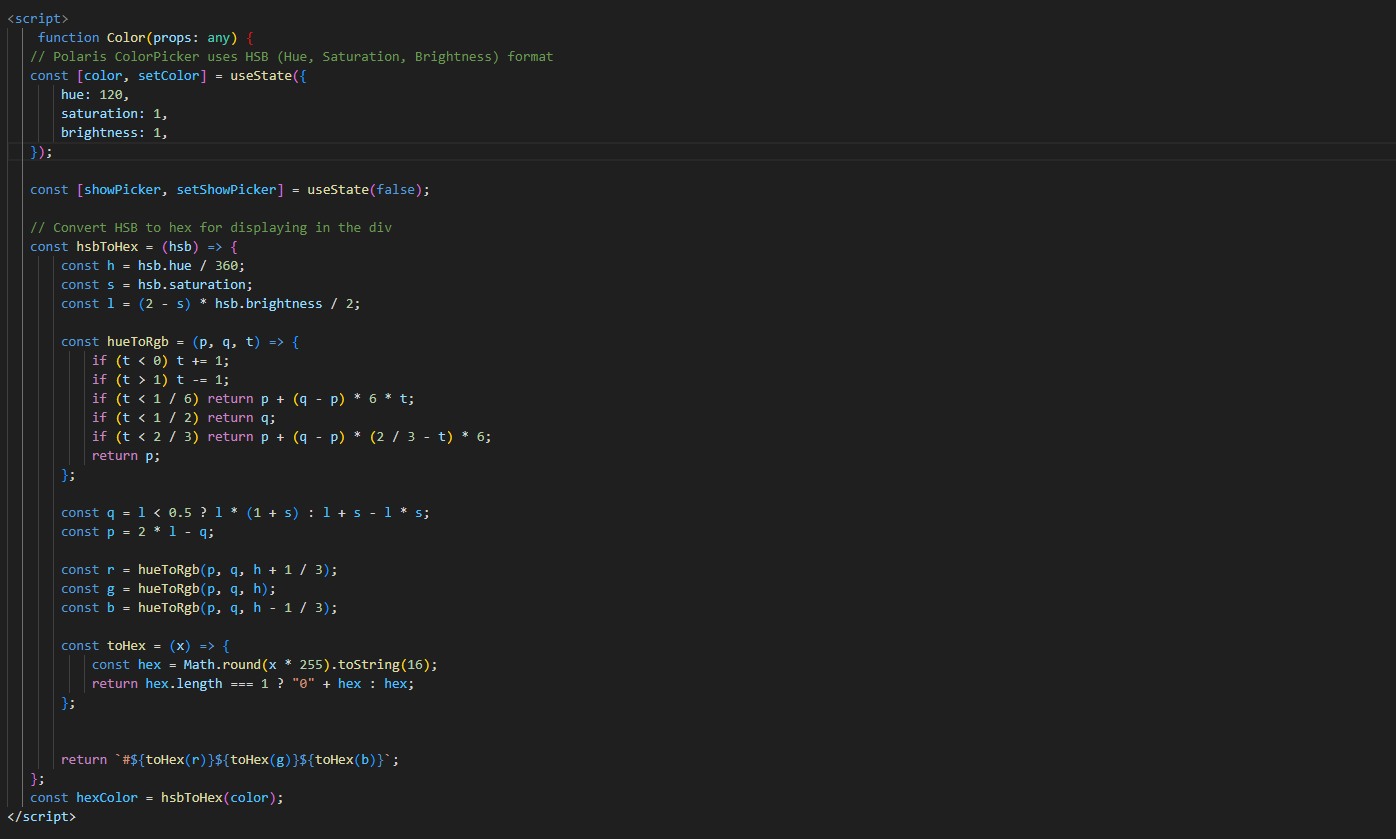Click the brightness: 1 property
This screenshot has width=1396, height=839.
114,132
